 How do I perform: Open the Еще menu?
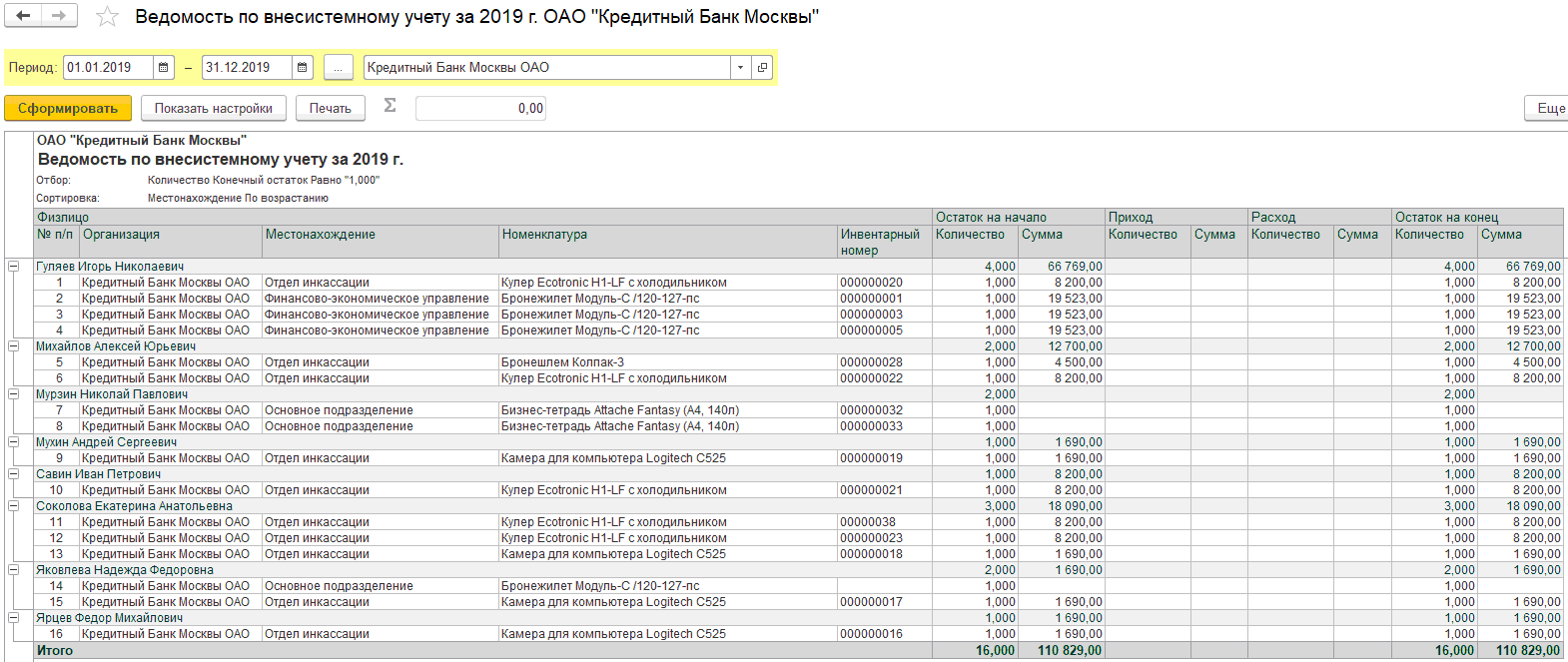[x=1548, y=108]
